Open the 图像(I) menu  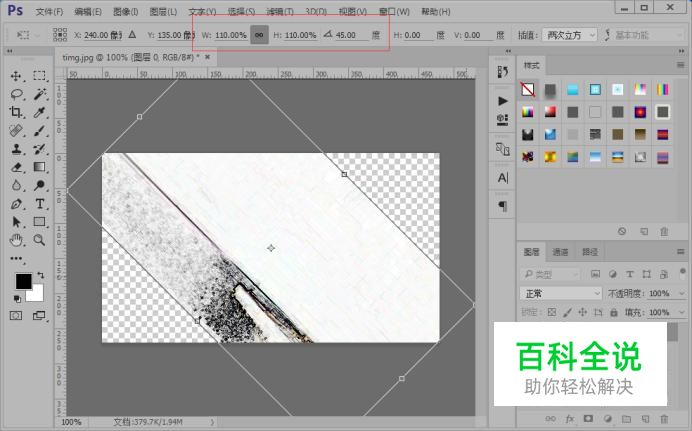(126, 12)
